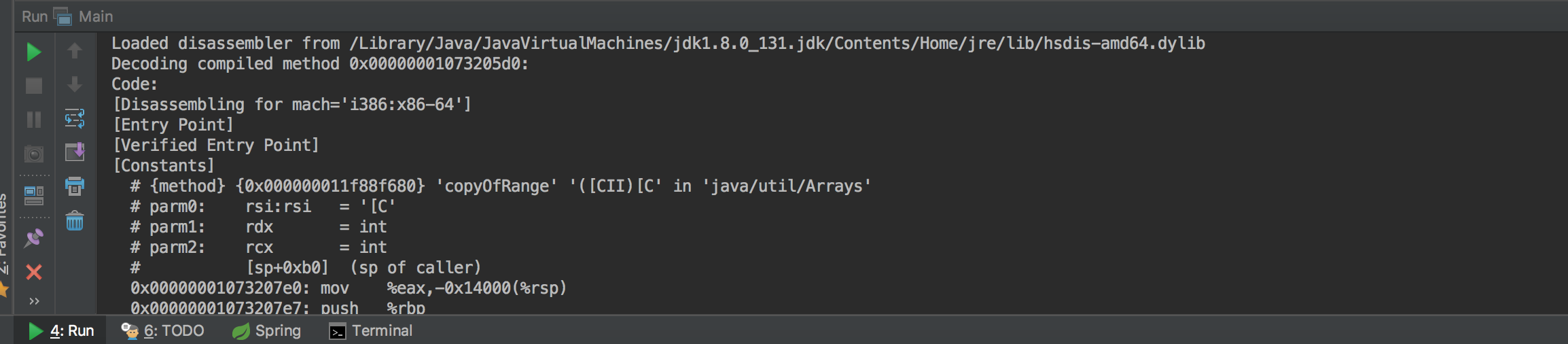Open the Terminal tool window
Image resolution: width=1568 pixels, height=344 pixels.
click(x=371, y=330)
